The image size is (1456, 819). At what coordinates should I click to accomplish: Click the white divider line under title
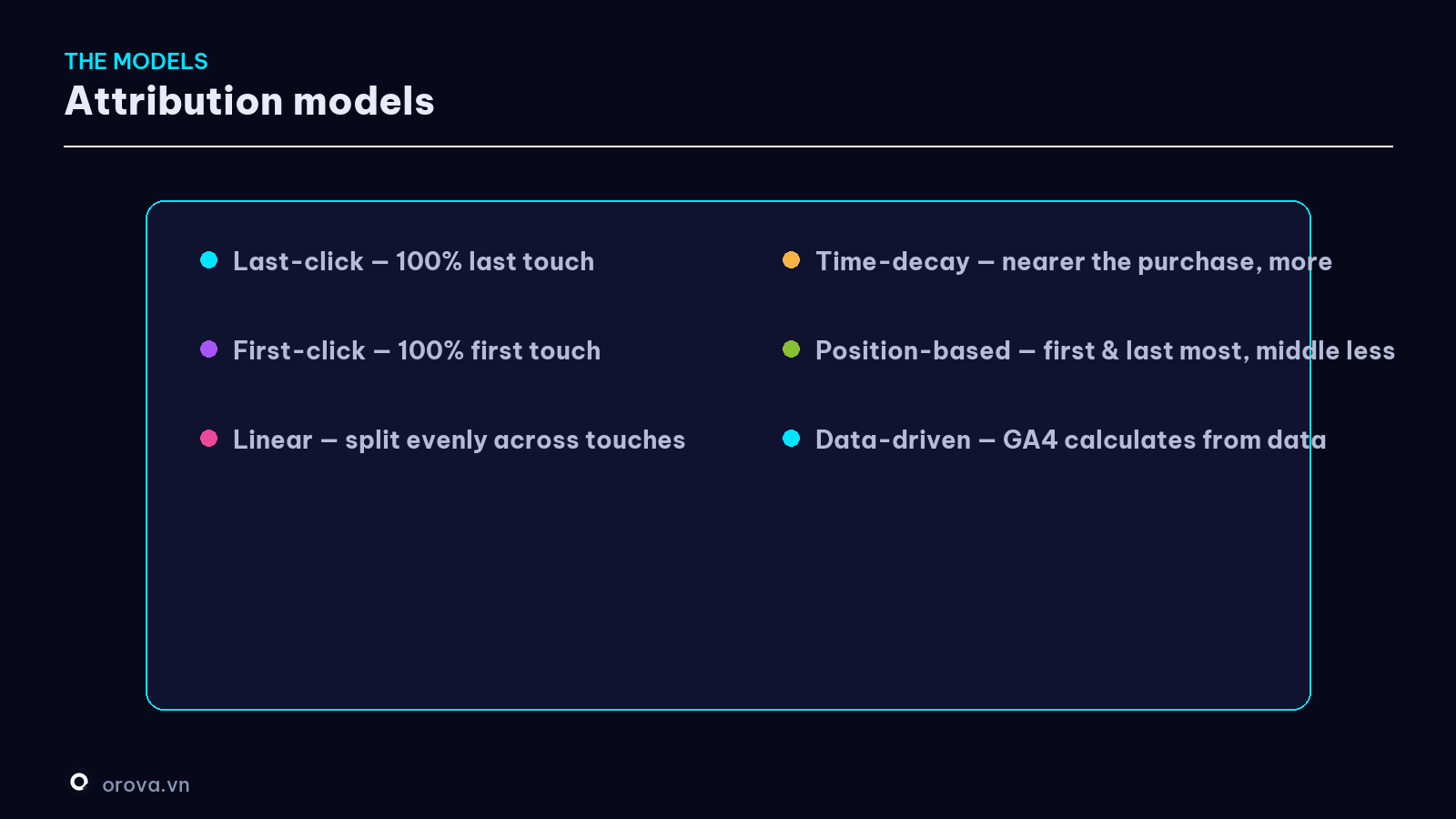pyautogui.click(x=728, y=146)
